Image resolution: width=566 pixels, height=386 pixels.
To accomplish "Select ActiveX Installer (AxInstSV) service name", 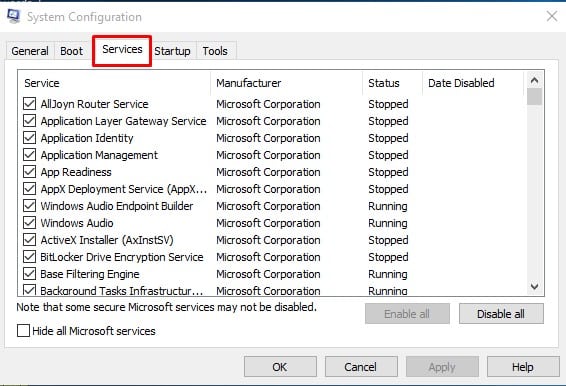I will pyautogui.click(x=107, y=240).
